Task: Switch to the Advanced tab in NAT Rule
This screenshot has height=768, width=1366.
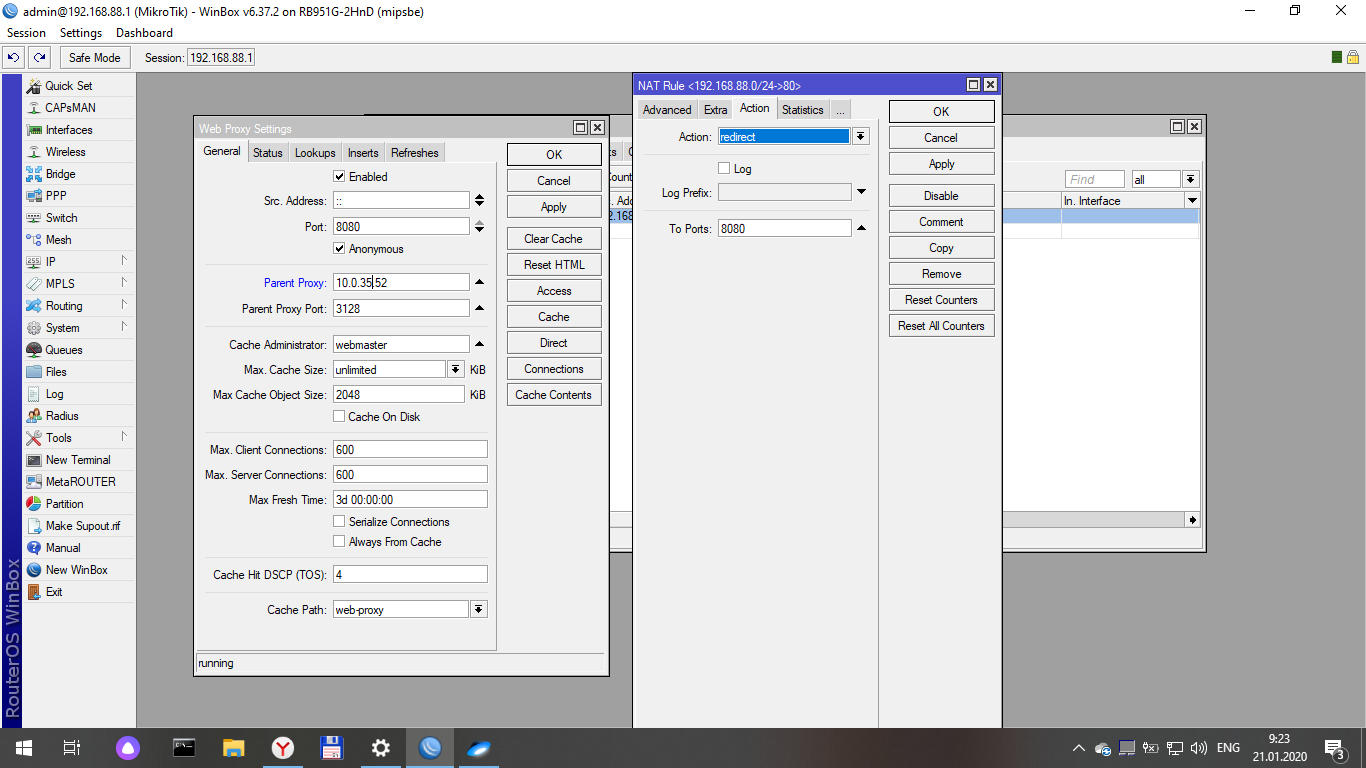Action: [667, 110]
